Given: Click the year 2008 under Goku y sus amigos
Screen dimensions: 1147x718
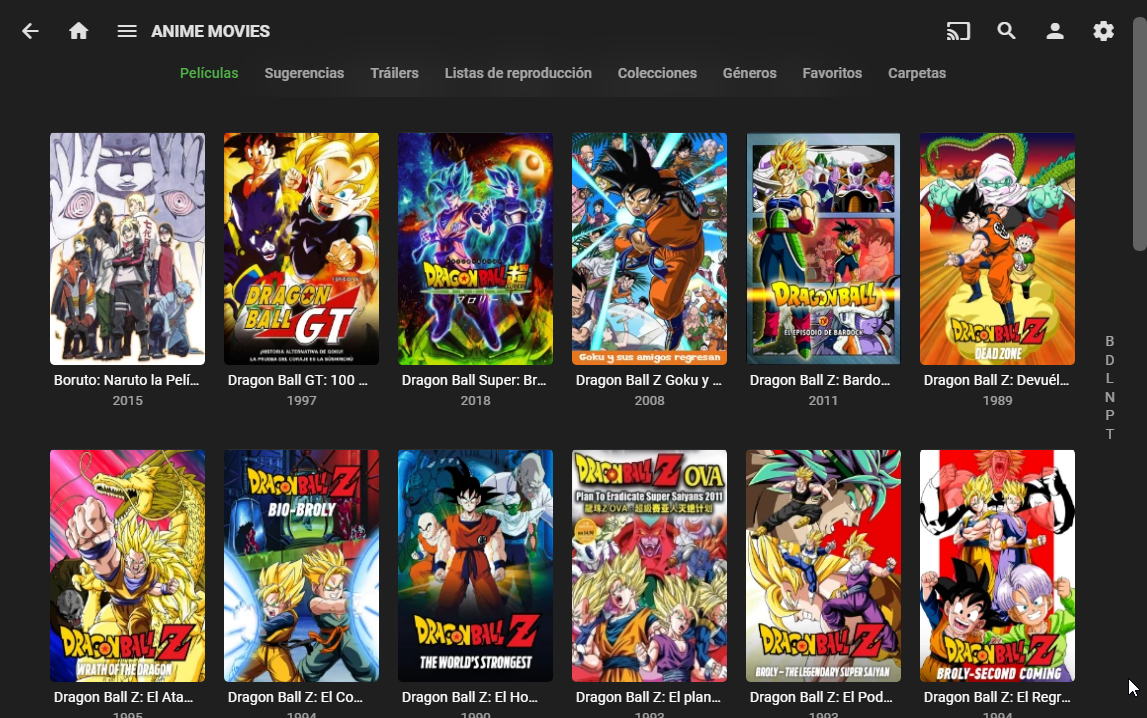Looking at the screenshot, I should point(650,401).
